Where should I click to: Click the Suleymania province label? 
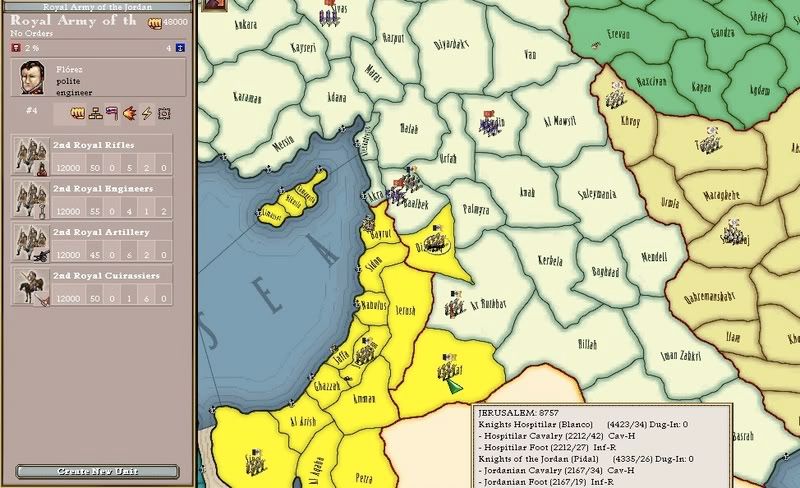tap(597, 194)
